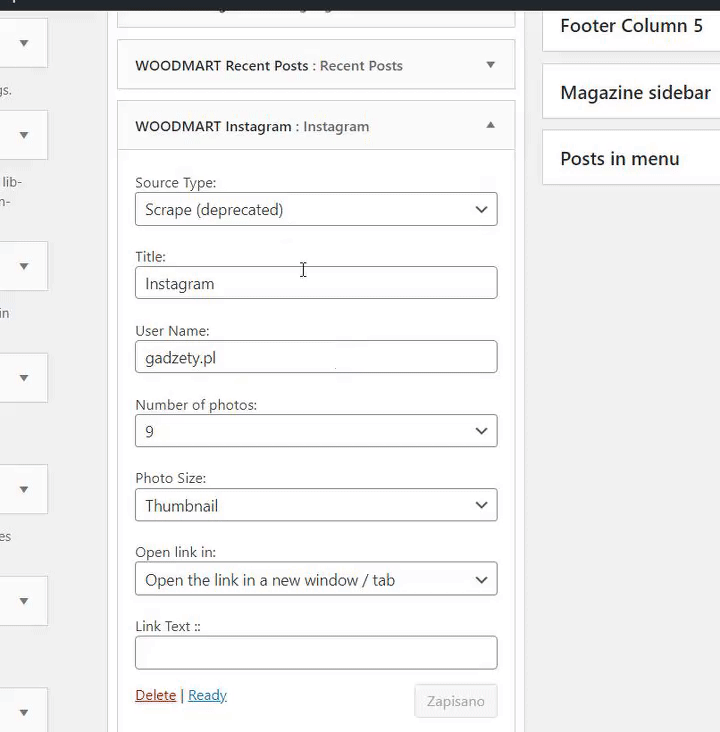The height and width of the screenshot is (732, 720).
Task: Expand the WOODMART Recent Posts widget arrow
Action: (490, 65)
